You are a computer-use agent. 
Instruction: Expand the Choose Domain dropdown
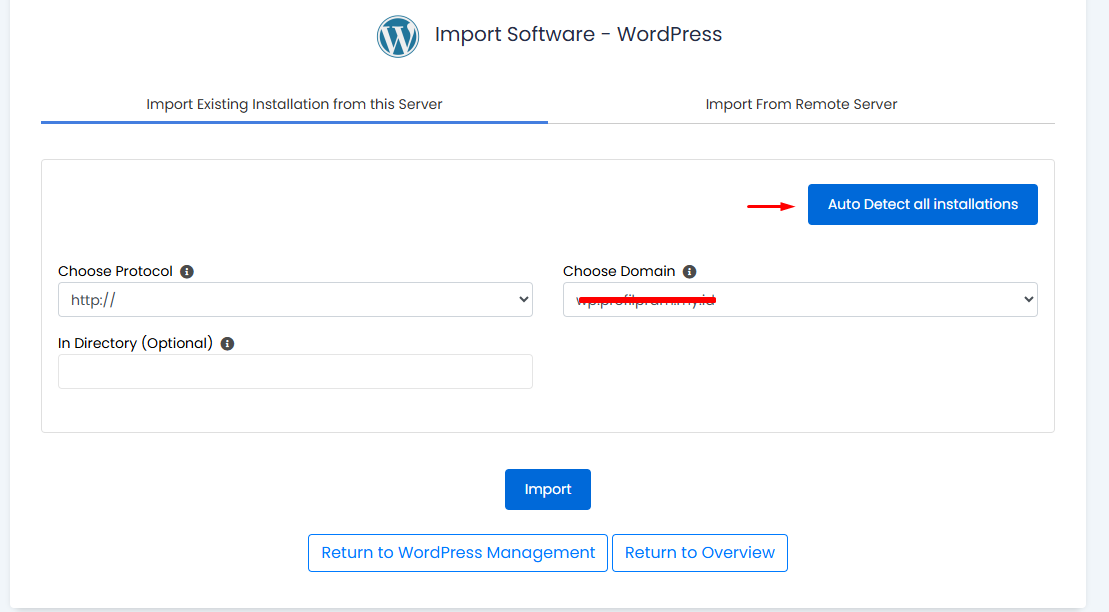click(800, 299)
